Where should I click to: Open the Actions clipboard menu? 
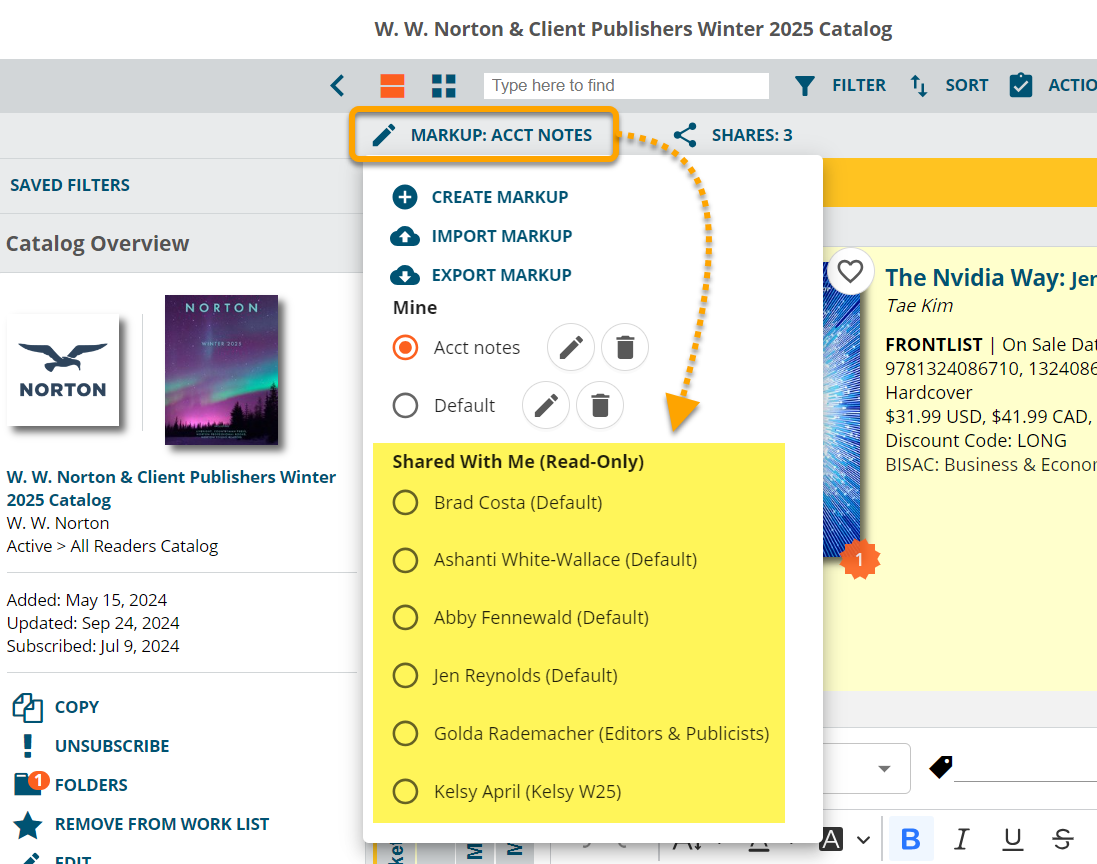1052,85
